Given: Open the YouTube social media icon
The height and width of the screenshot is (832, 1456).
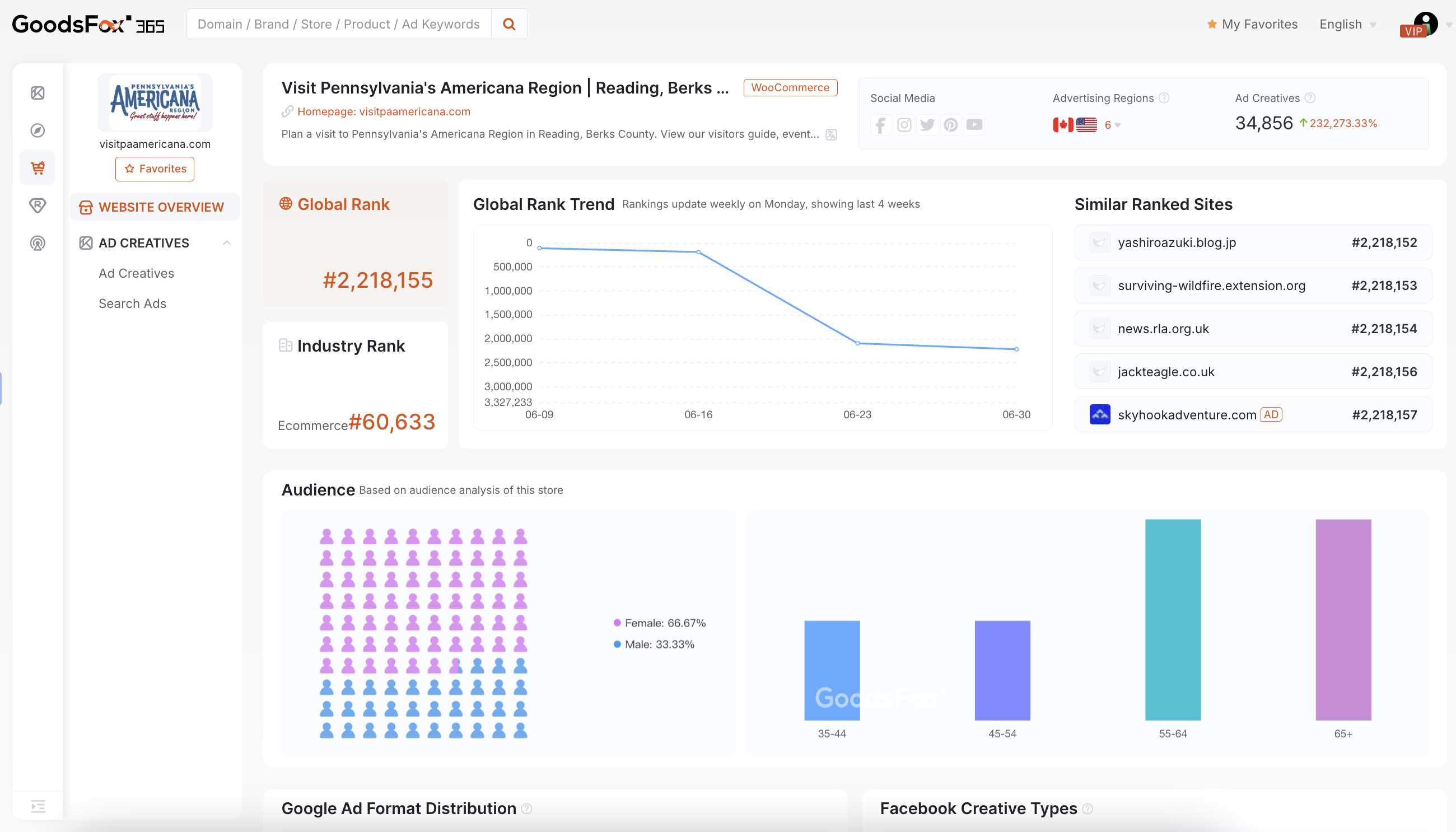Looking at the screenshot, I should [x=974, y=124].
